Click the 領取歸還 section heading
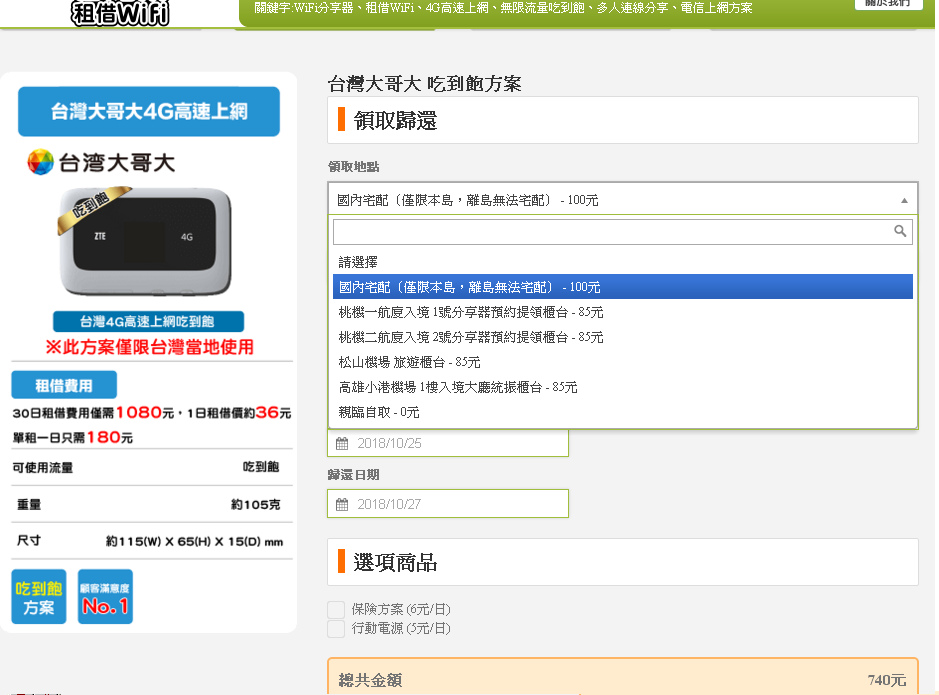The width and height of the screenshot is (939, 695). click(395, 120)
